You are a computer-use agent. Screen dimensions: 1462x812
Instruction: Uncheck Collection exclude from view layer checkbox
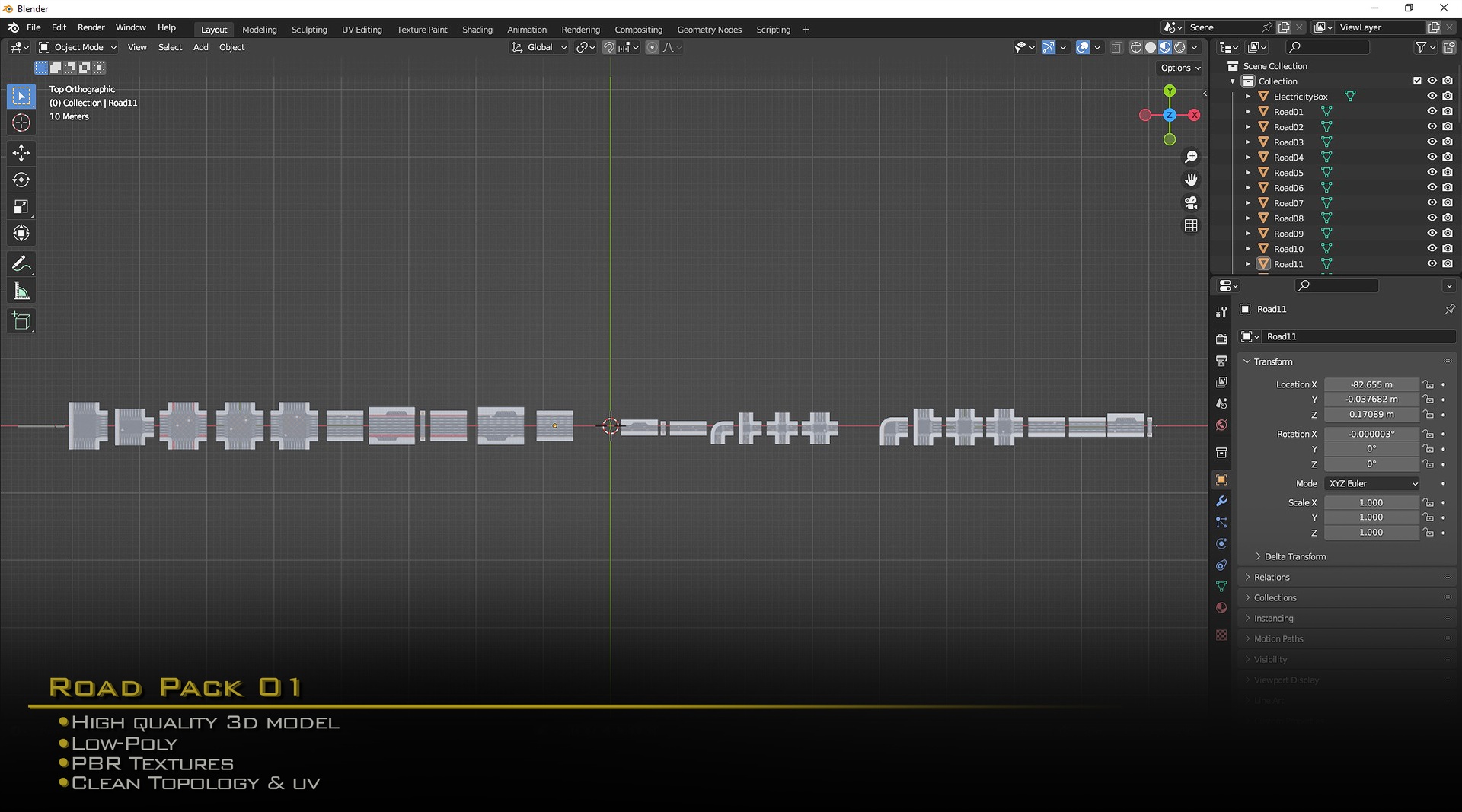1417,81
